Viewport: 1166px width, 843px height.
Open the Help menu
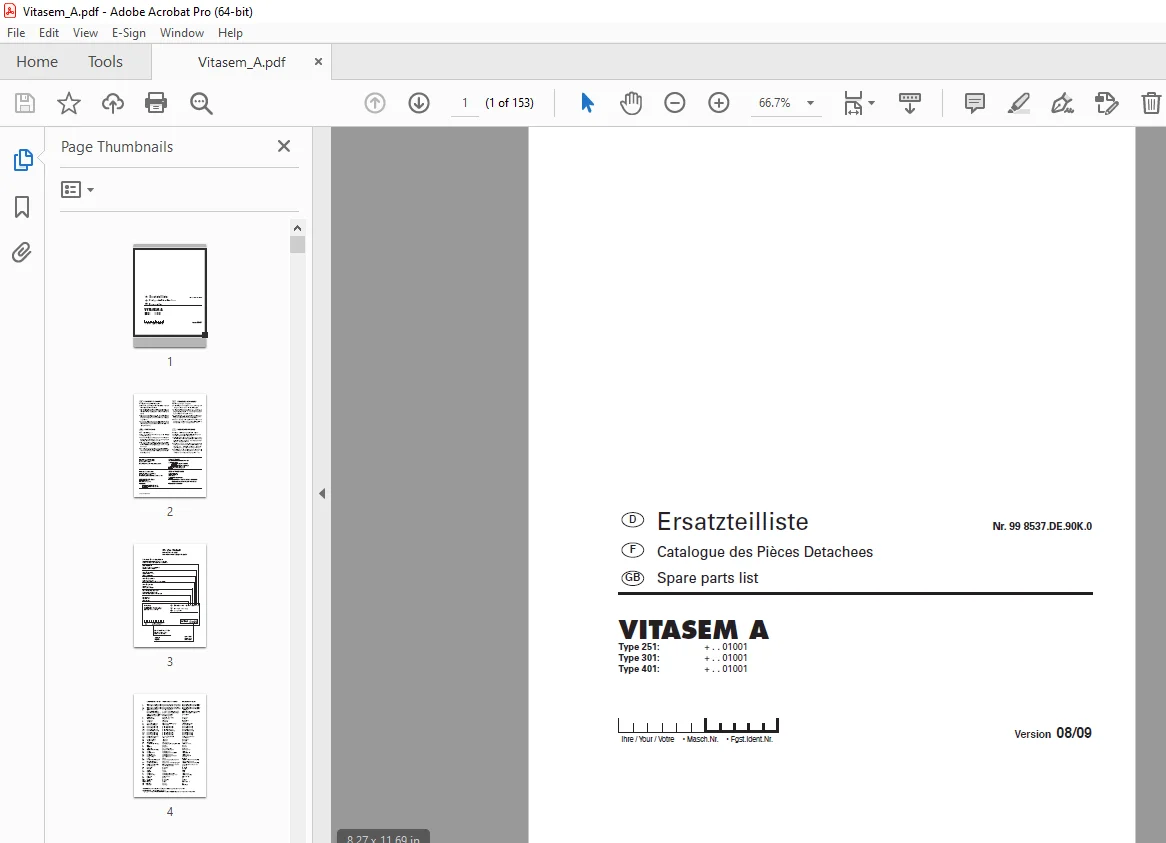[x=230, y=33]
